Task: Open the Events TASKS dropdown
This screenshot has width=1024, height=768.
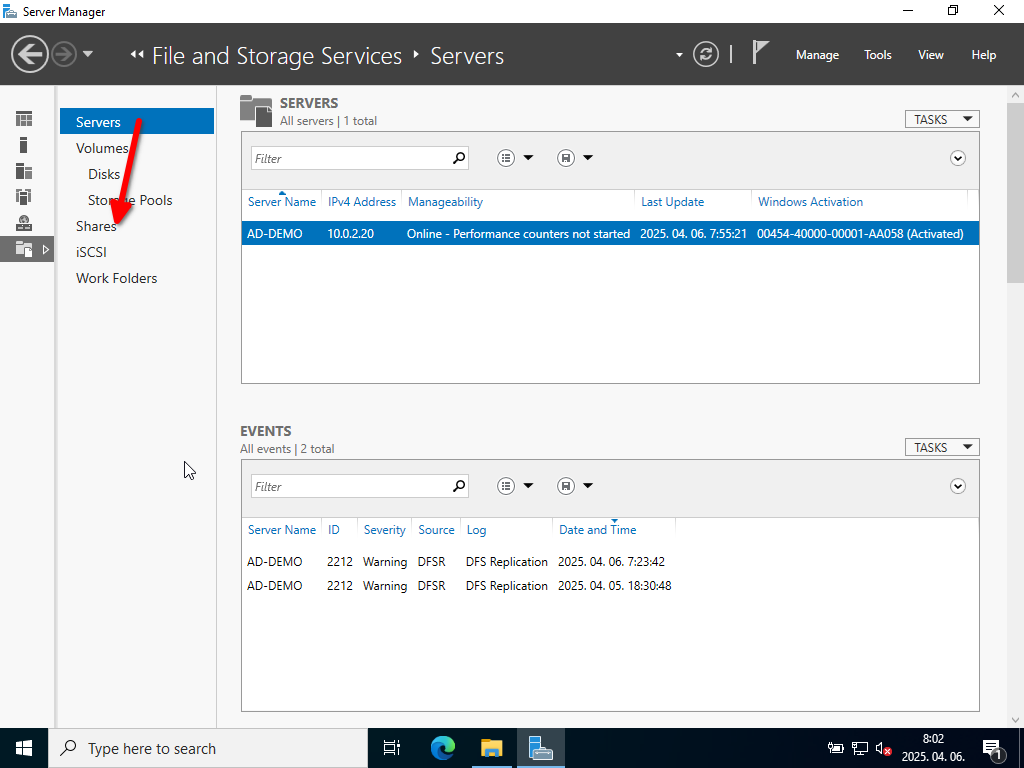Action: pyautogui.click(x=942, y=447)
